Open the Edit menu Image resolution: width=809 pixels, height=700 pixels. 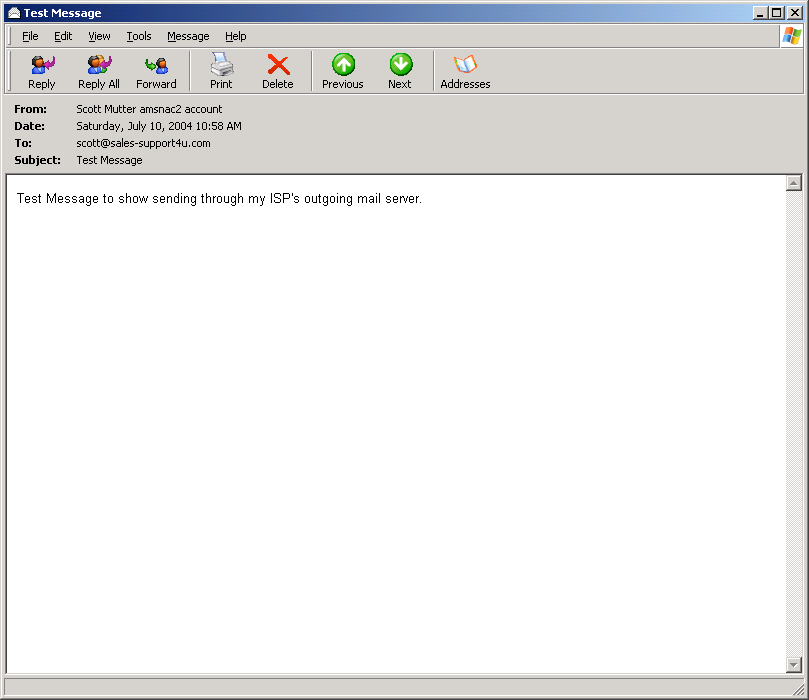63,36
